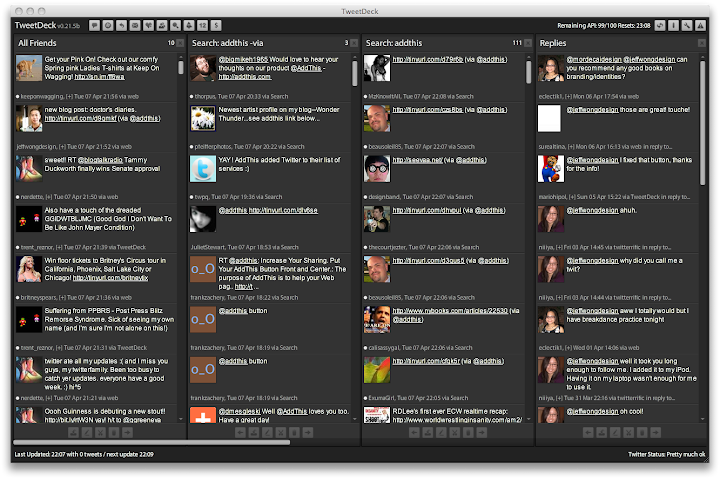Viewport: 720px width, 479px height.
Task: Click the blank white avatar of surealtina
Action: pyautogui.click(x=549, y=118)
